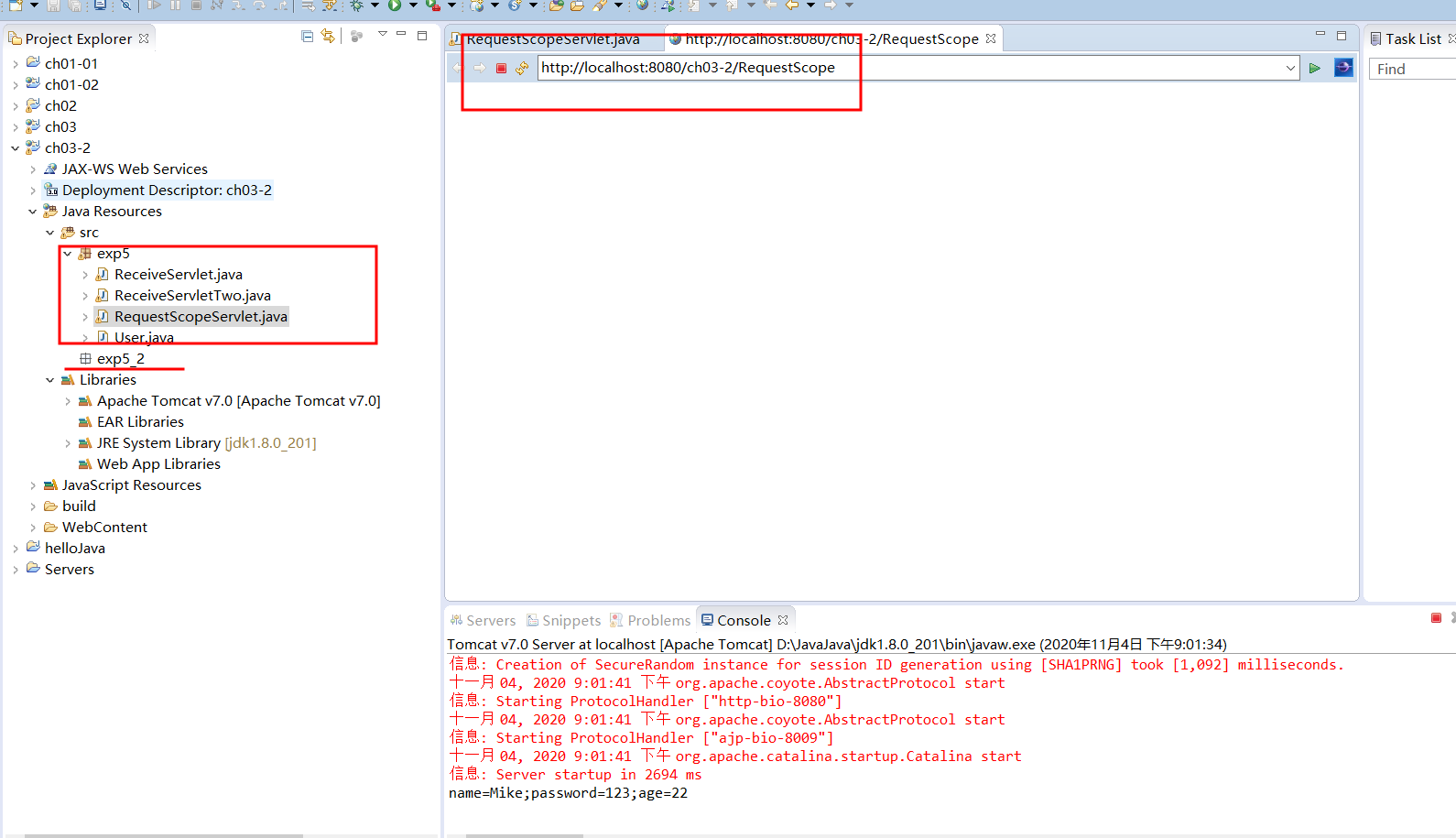
Task: Toggle Link with Editor in Project Explorer
Action: pyautogui.click(x=328, y=37)
